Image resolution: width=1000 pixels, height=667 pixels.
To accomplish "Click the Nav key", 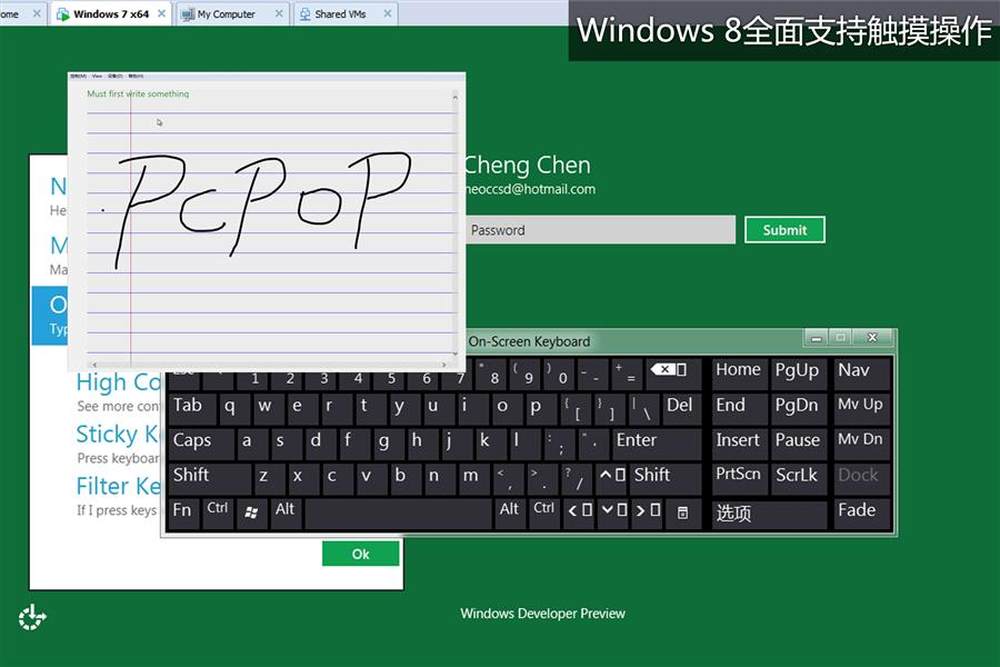I will point(862,372).
